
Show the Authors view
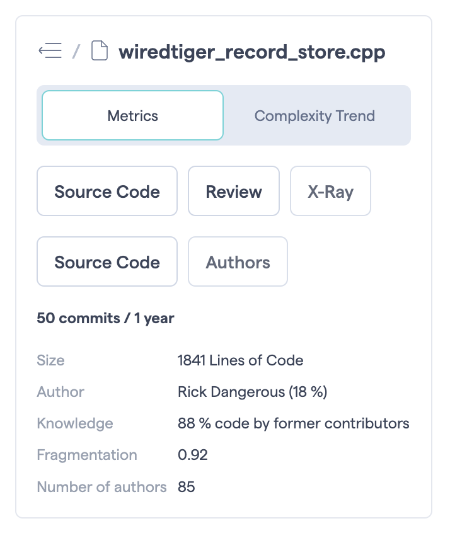[238, 261]
